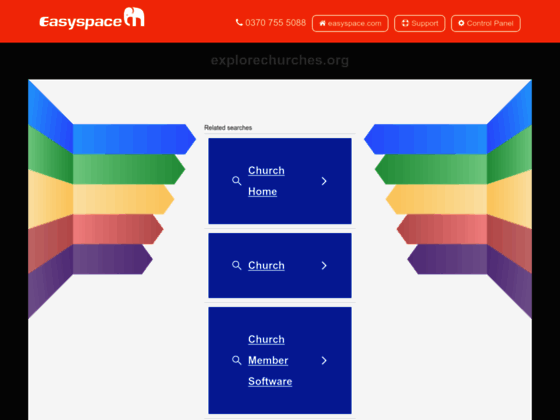Open the Church search link
This screenshot has height=420, width=560.
pos(266,265)
